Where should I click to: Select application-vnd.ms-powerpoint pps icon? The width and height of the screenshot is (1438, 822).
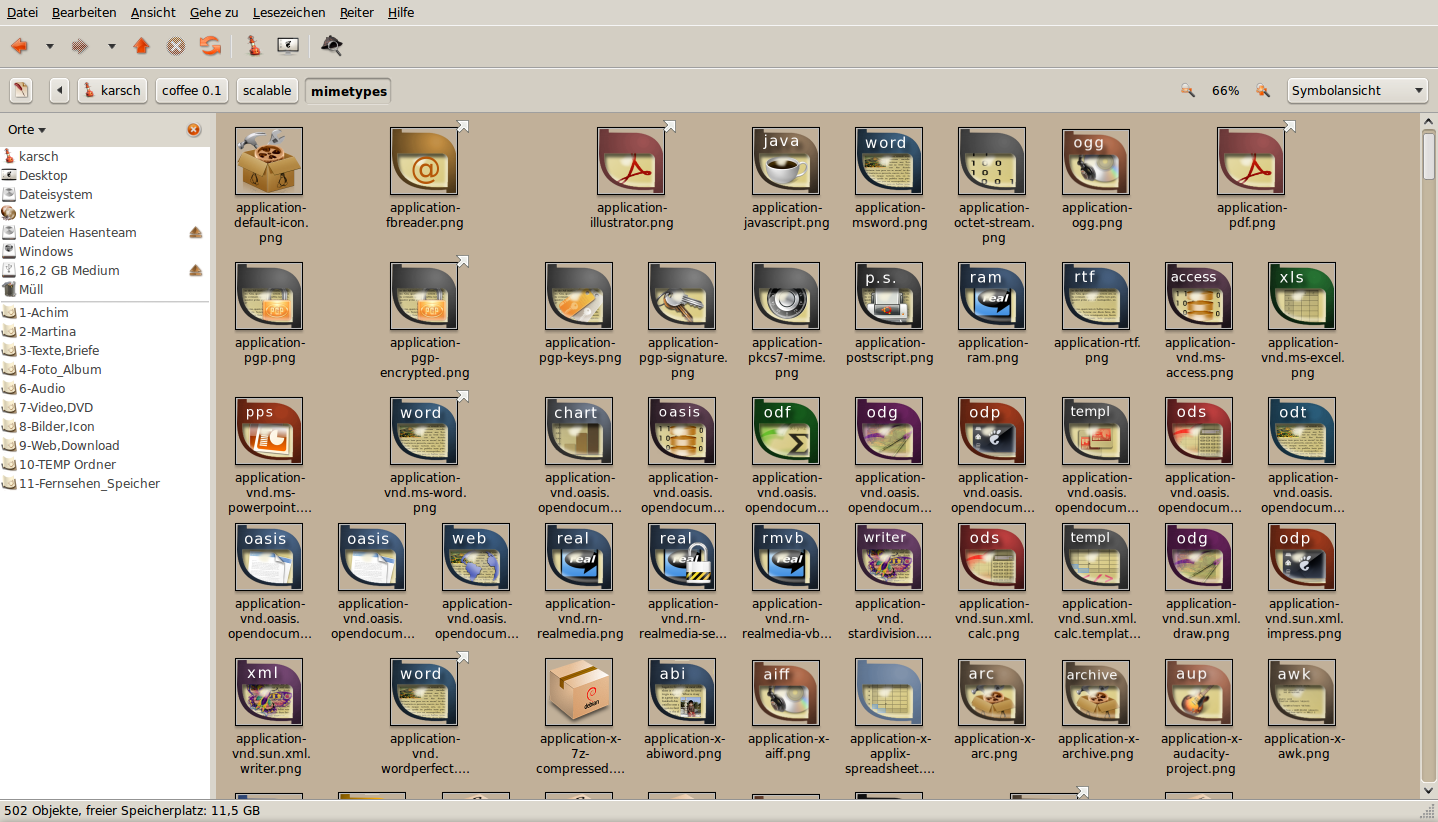[269, 431]
